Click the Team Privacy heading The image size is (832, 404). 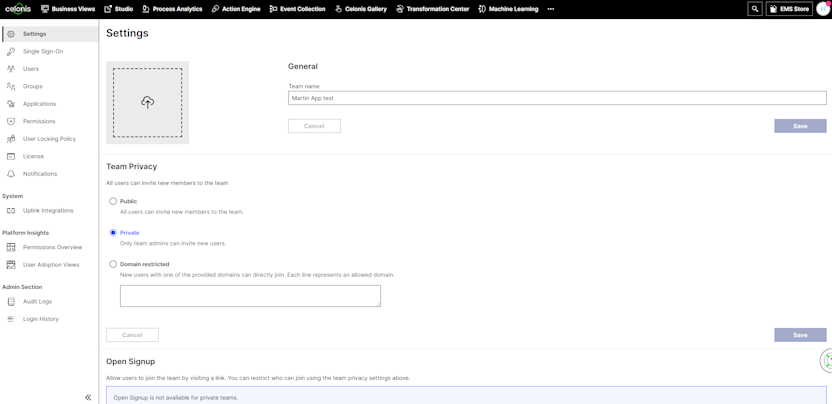[132, 166]
